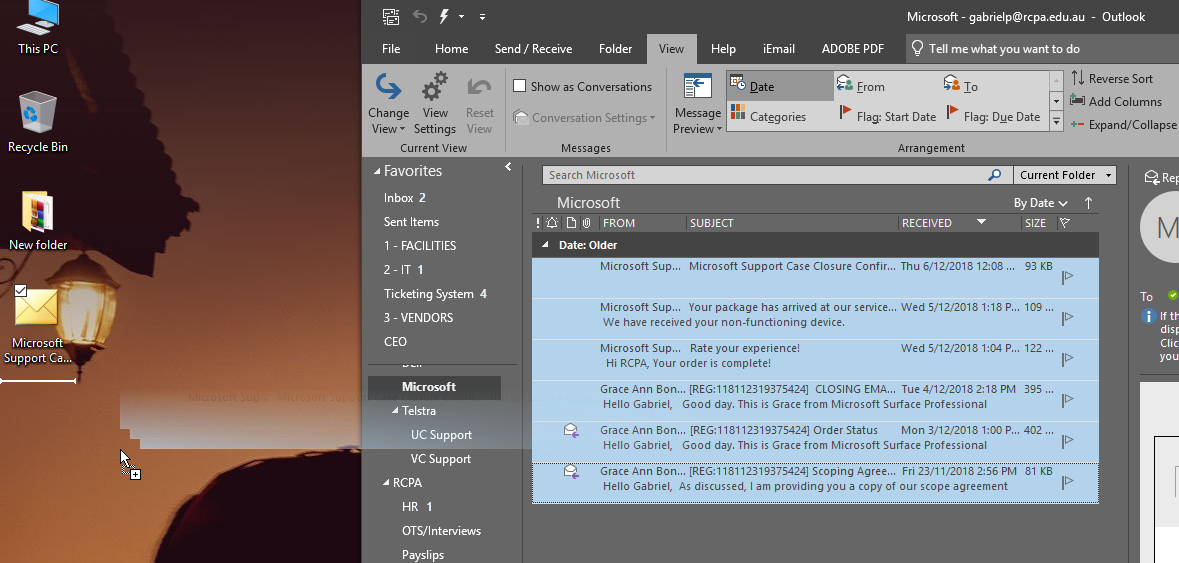Arrange by Flag: Due Date

(x=994, y=116)
